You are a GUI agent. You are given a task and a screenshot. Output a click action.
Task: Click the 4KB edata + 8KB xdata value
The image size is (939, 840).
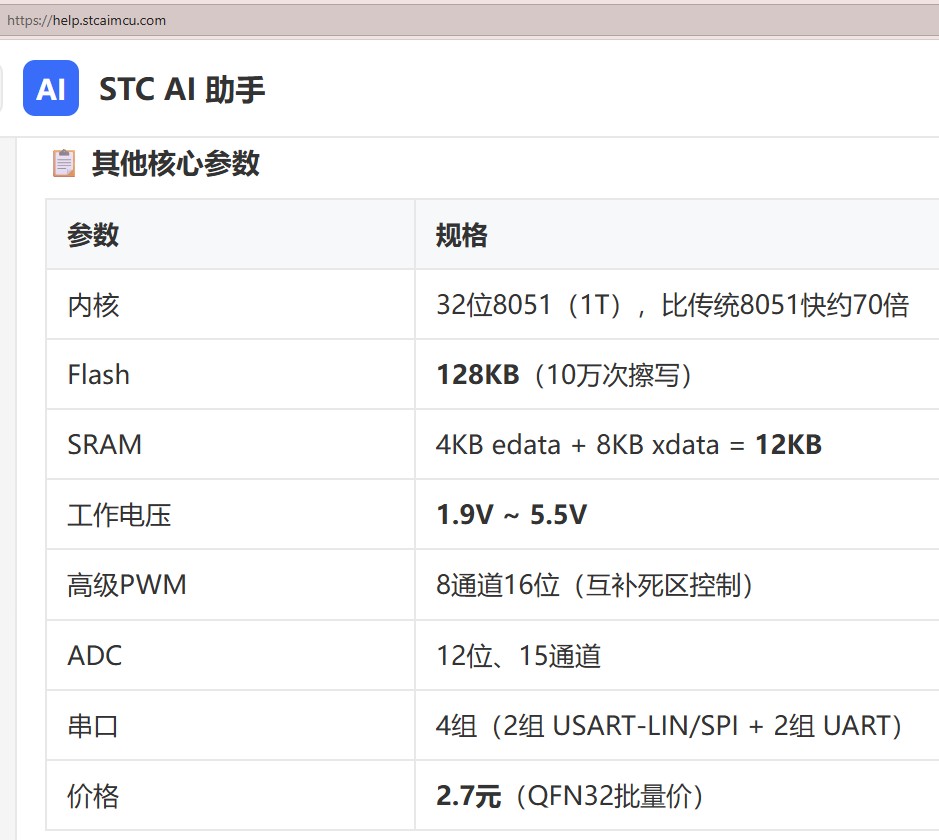(629, 445)
